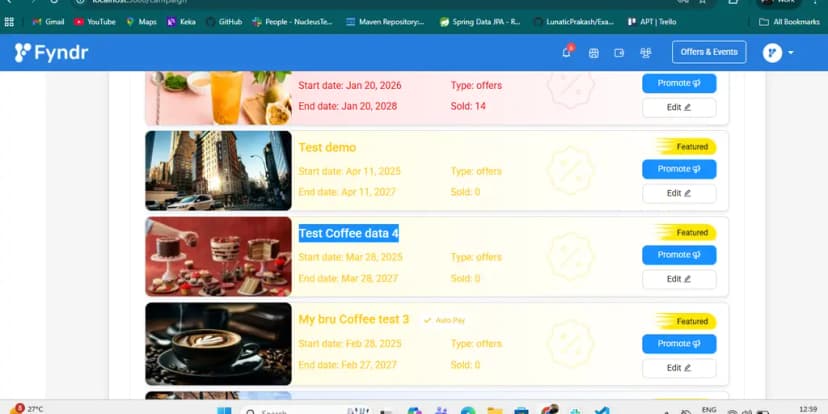Open the Gmail bookmark
The width and height of the screenshot is (828, 414).
49,22
